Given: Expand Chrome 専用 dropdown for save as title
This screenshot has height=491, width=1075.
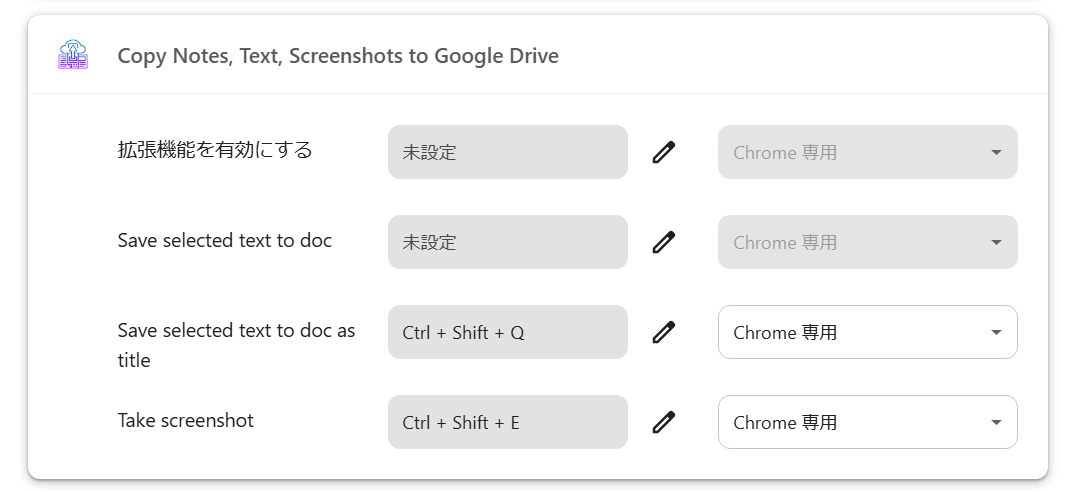Looking at the screenshot, I should pos(867,332).
